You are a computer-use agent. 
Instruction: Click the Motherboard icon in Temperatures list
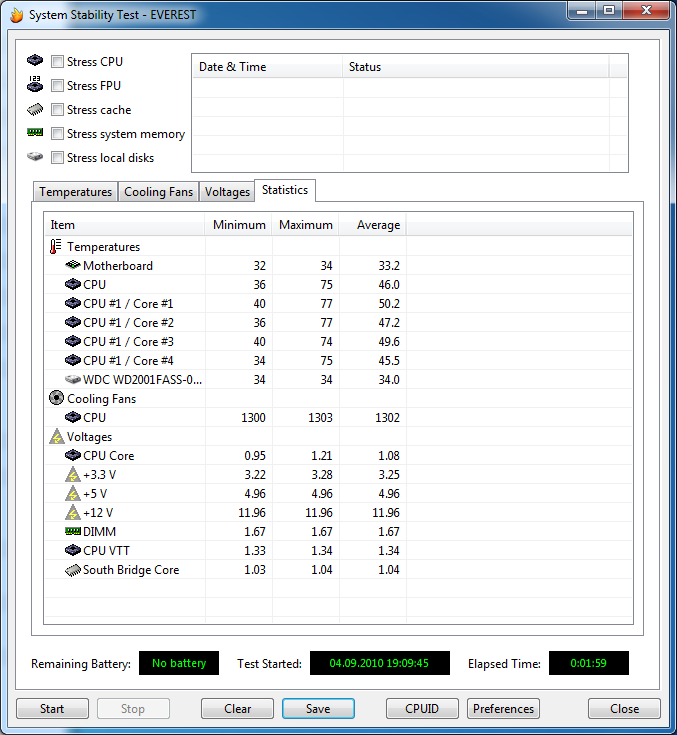pyautogui.click(x=72, y=266)
